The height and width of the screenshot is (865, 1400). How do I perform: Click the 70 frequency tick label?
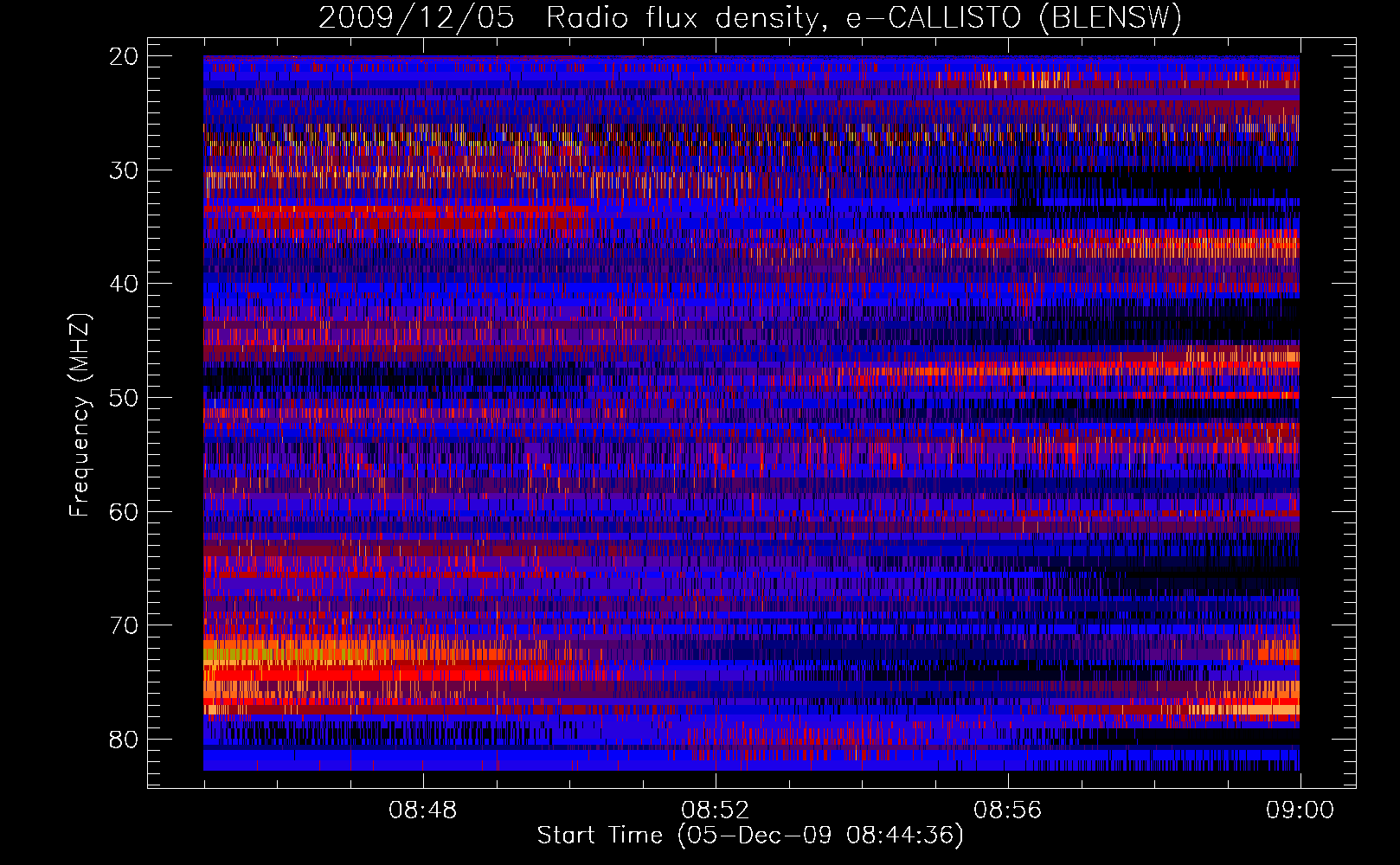point(124,625)
